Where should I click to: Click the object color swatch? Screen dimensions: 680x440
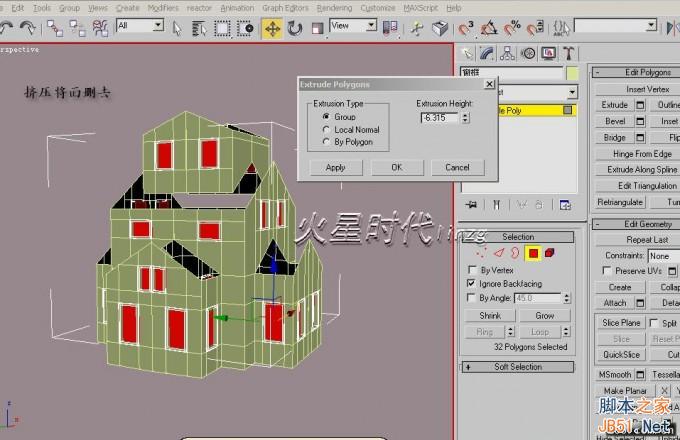pyautogui.click(x=573, y=73)
